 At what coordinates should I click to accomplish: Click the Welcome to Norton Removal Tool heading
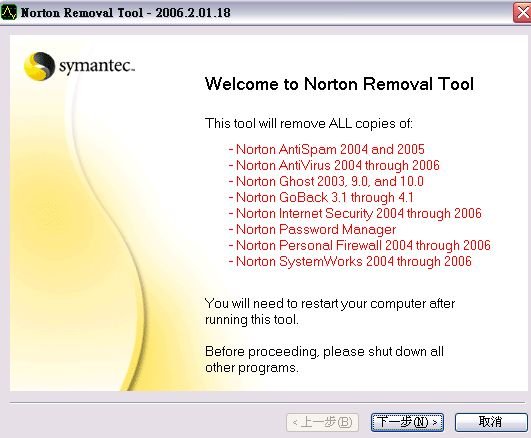coord(339,84)
